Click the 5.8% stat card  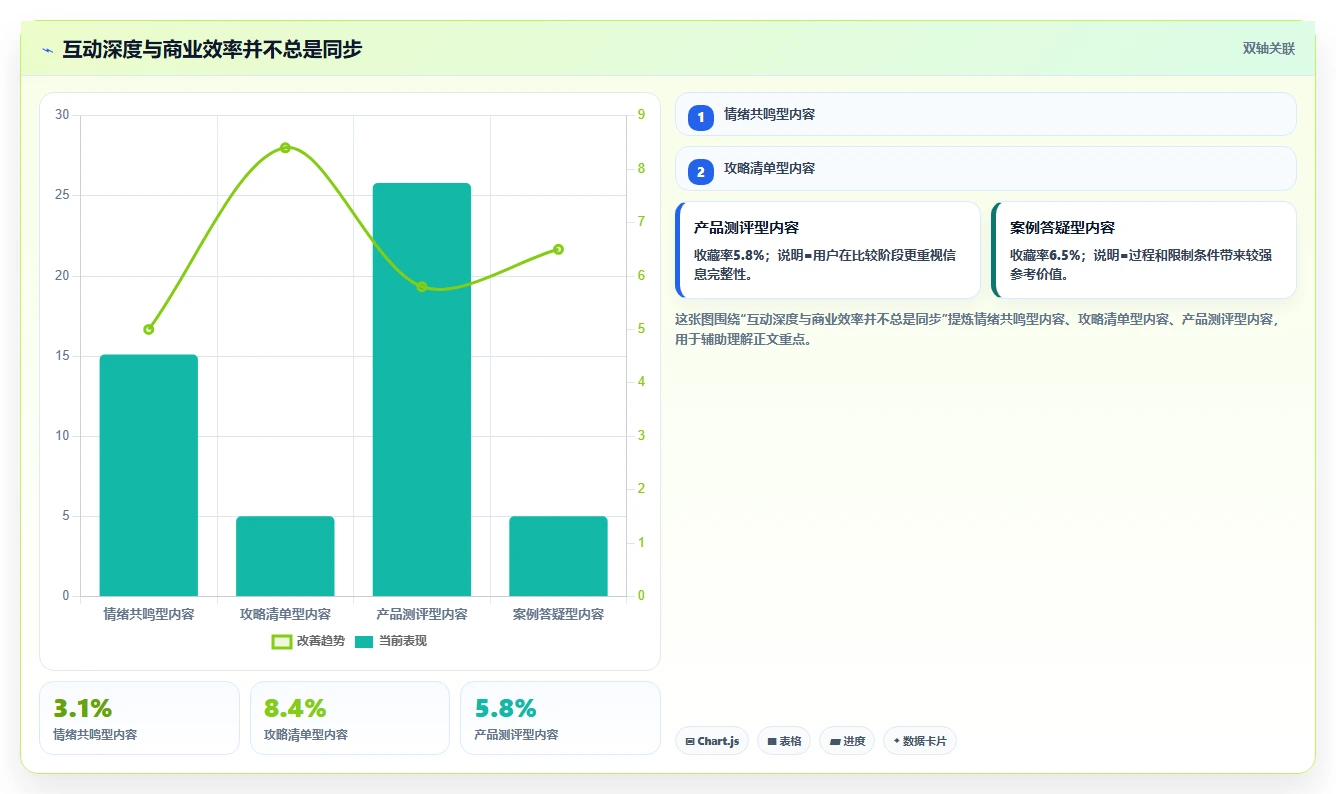click(560, 718)
